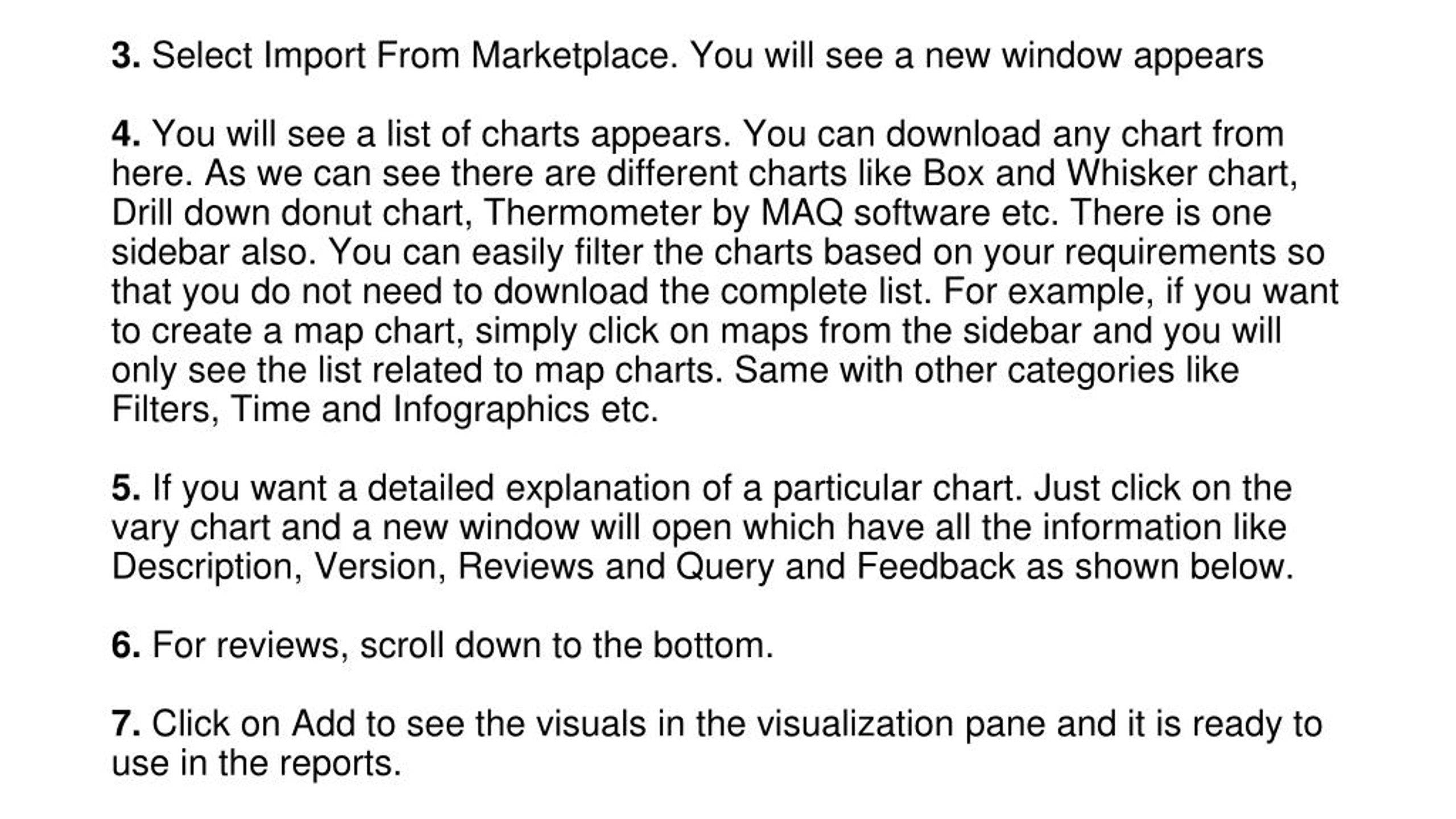Screen dimensions: 1456x819
Task: Click the bold step number 6.
Action: [126, 646]
